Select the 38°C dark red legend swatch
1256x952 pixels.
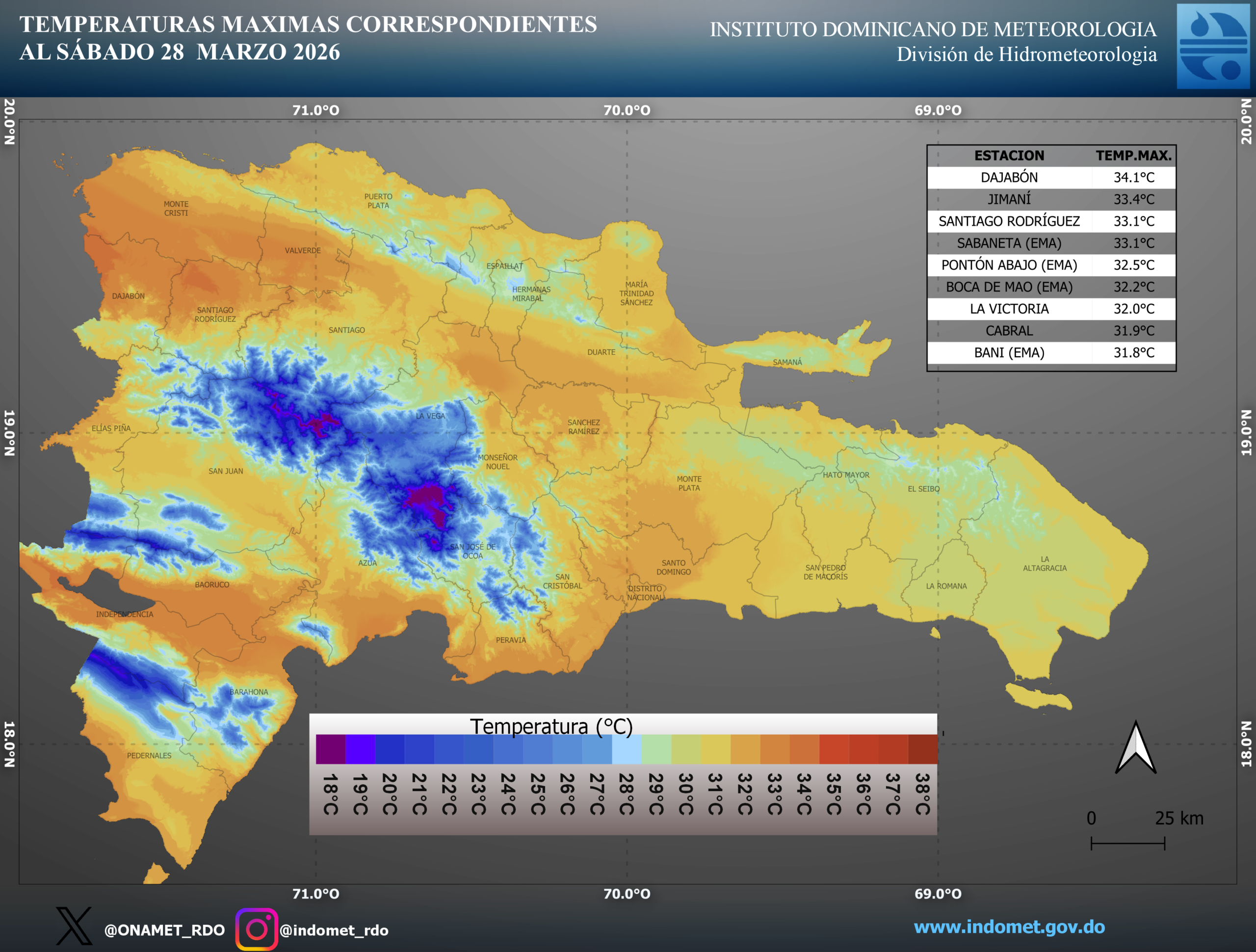922,749
